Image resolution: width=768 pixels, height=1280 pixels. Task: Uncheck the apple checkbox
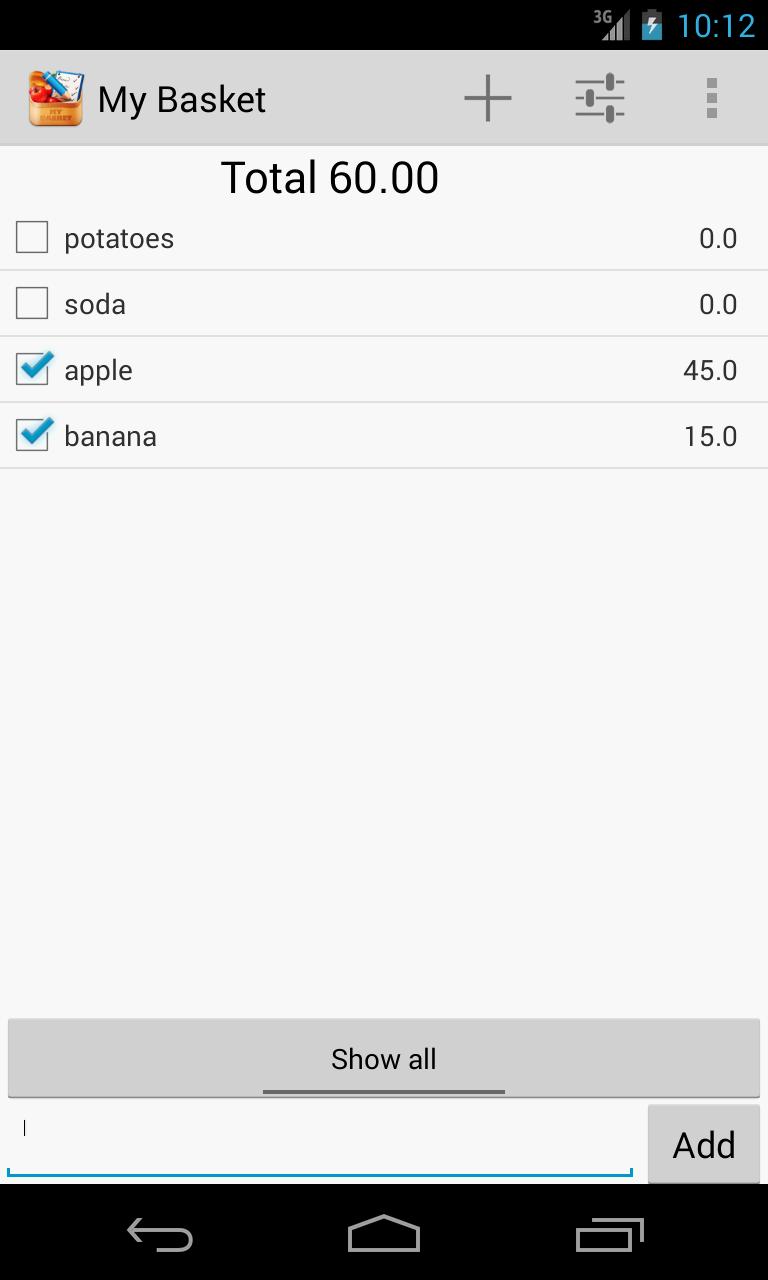point(32,370)
